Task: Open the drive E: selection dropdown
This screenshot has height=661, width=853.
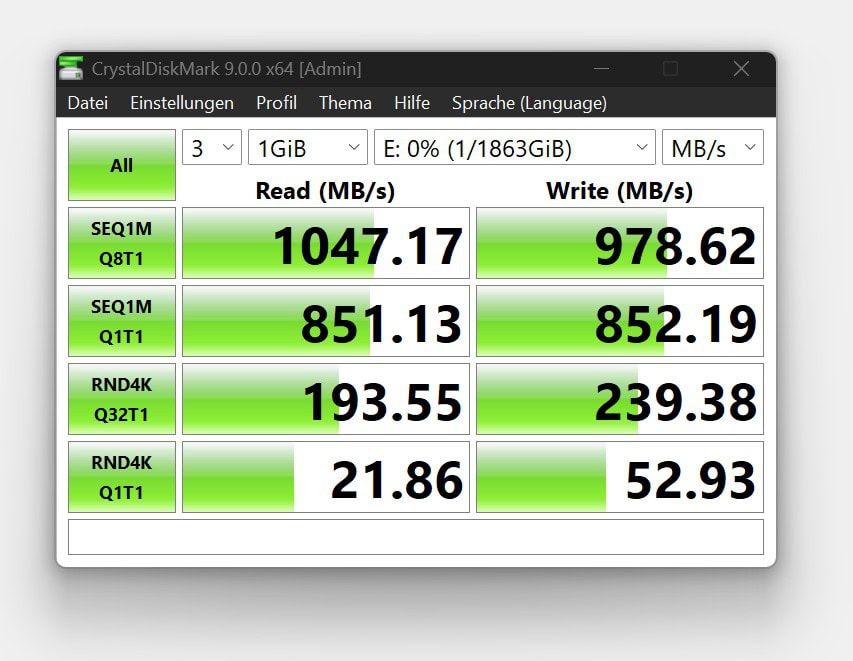Action: 514,148
